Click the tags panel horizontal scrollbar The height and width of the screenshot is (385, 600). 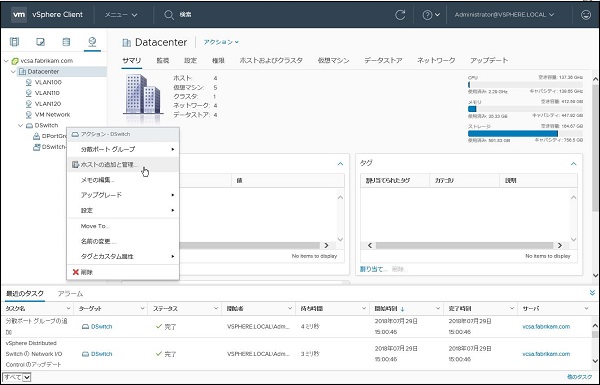(x=465, y=245)
